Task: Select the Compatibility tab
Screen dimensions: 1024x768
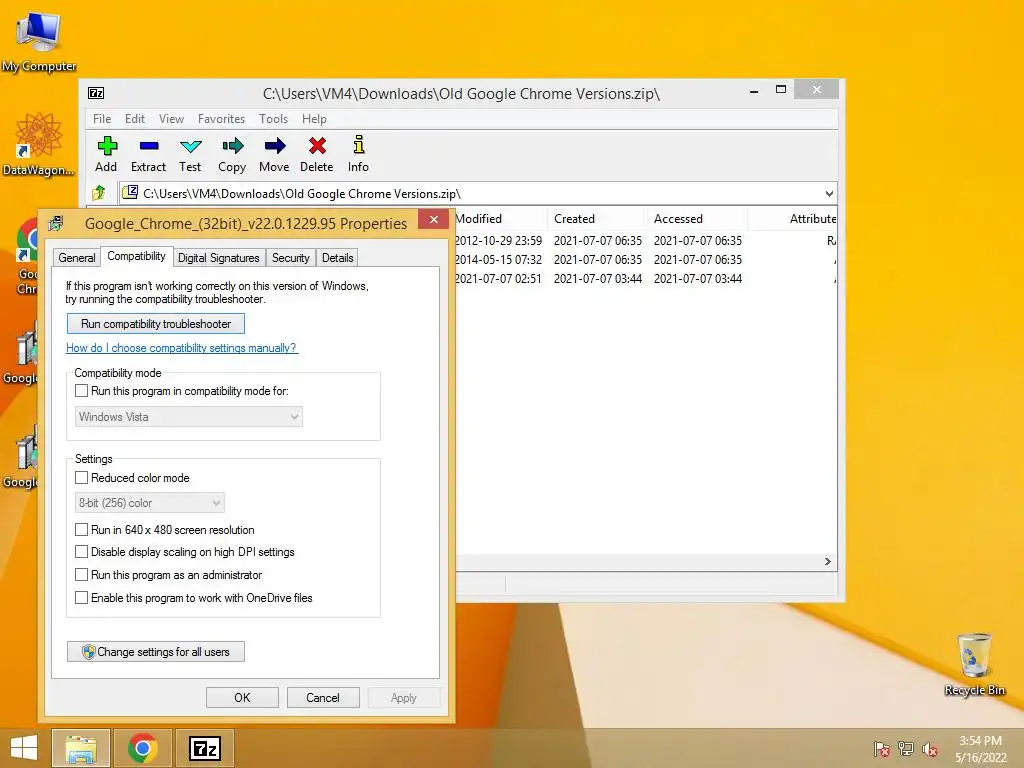Action: pyautogui.click(x=136, y=256)
